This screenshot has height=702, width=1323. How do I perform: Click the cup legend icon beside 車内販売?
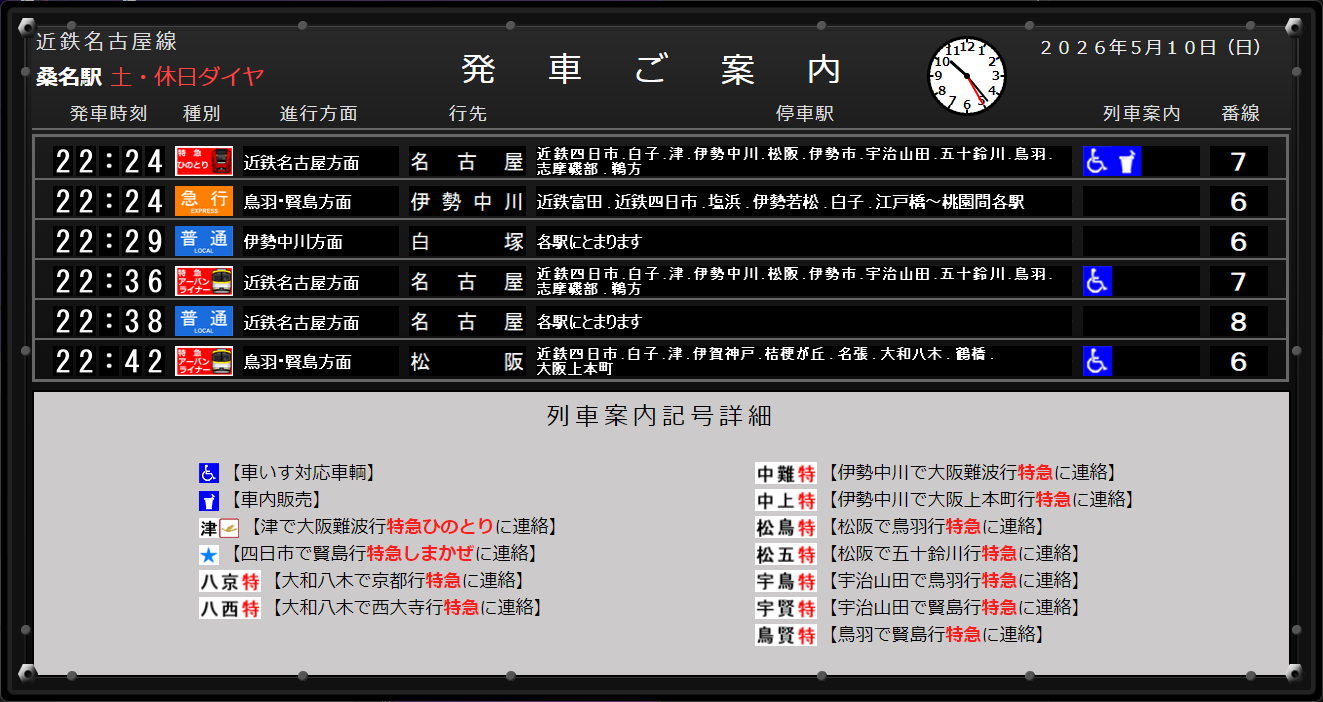tap(209, 500)
